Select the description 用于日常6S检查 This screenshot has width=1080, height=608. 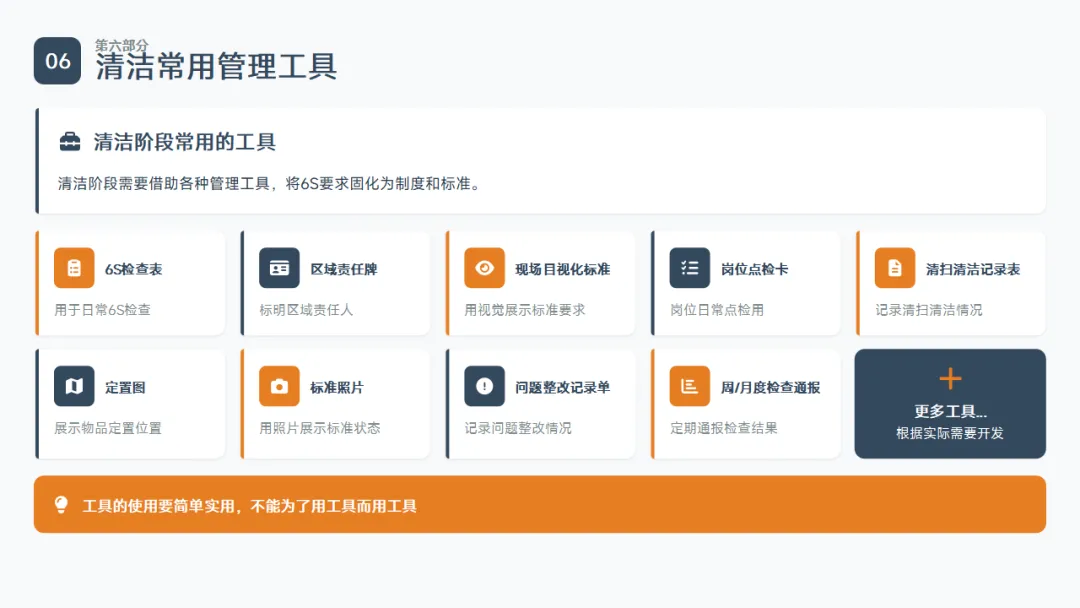pyautogui.click(x=103, y=310)
